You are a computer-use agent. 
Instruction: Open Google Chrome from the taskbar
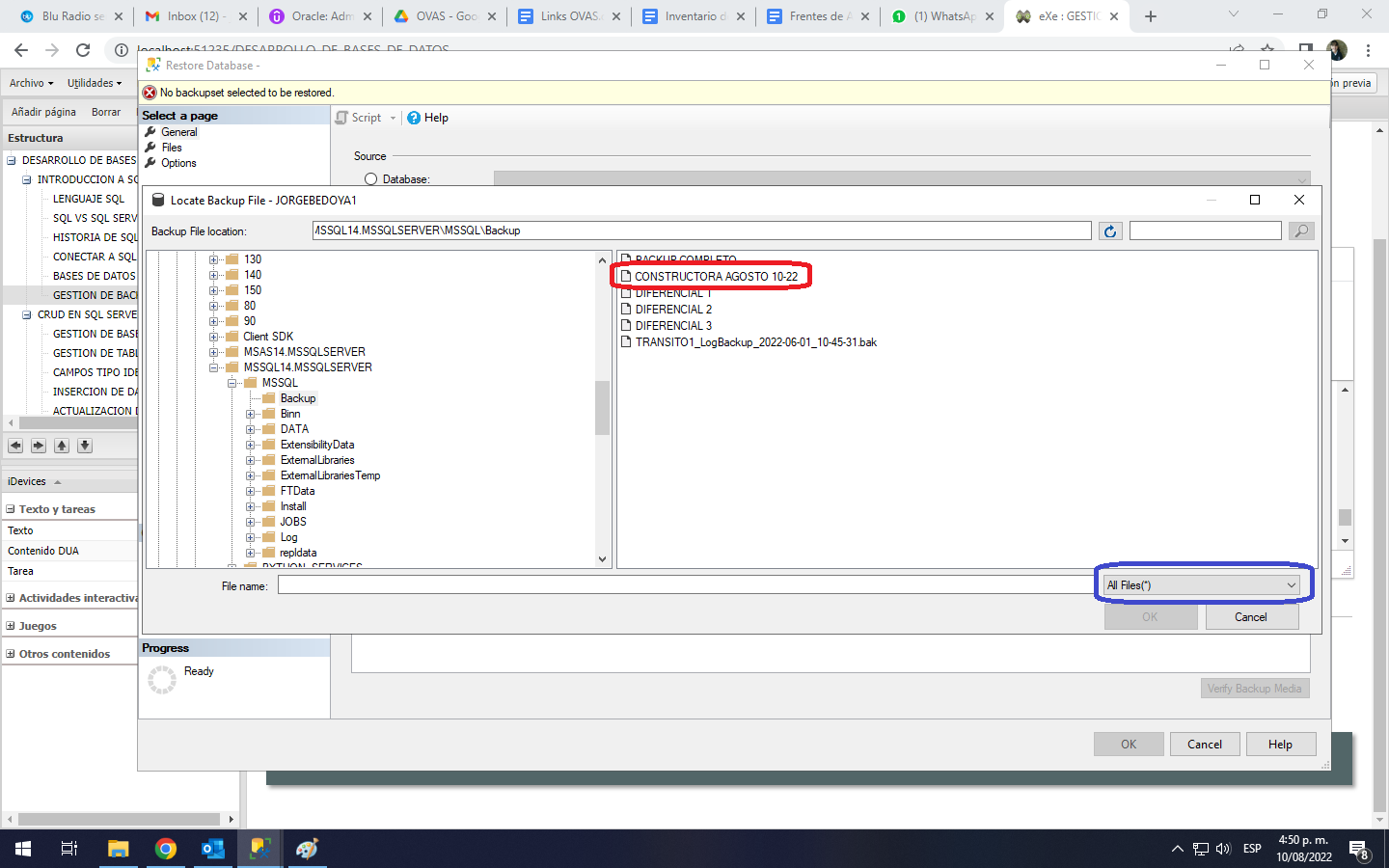coord(166,849)
